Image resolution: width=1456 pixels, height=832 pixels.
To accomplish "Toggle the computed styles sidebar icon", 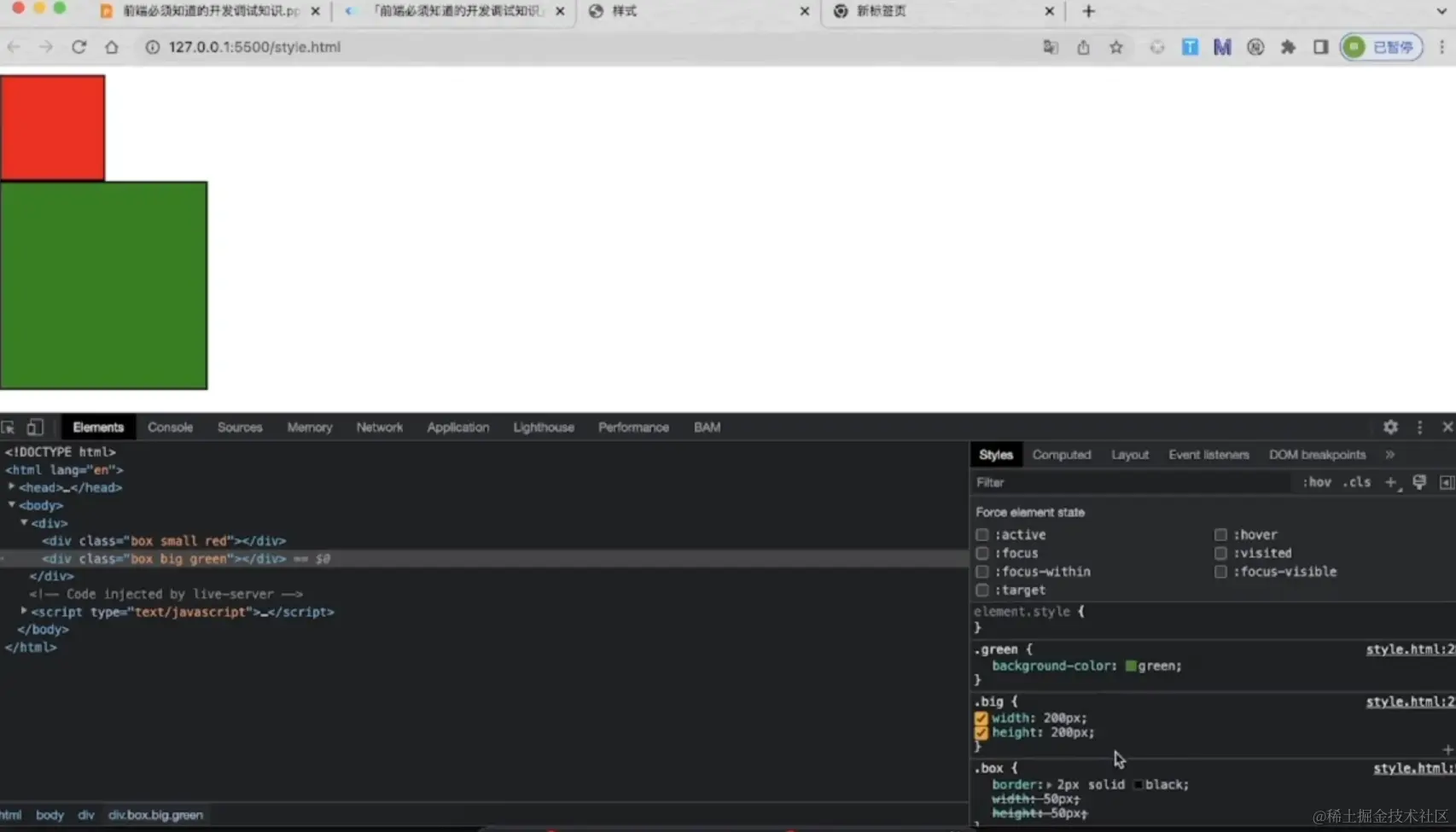I will pyautogui.click(x=1446, y=482).
